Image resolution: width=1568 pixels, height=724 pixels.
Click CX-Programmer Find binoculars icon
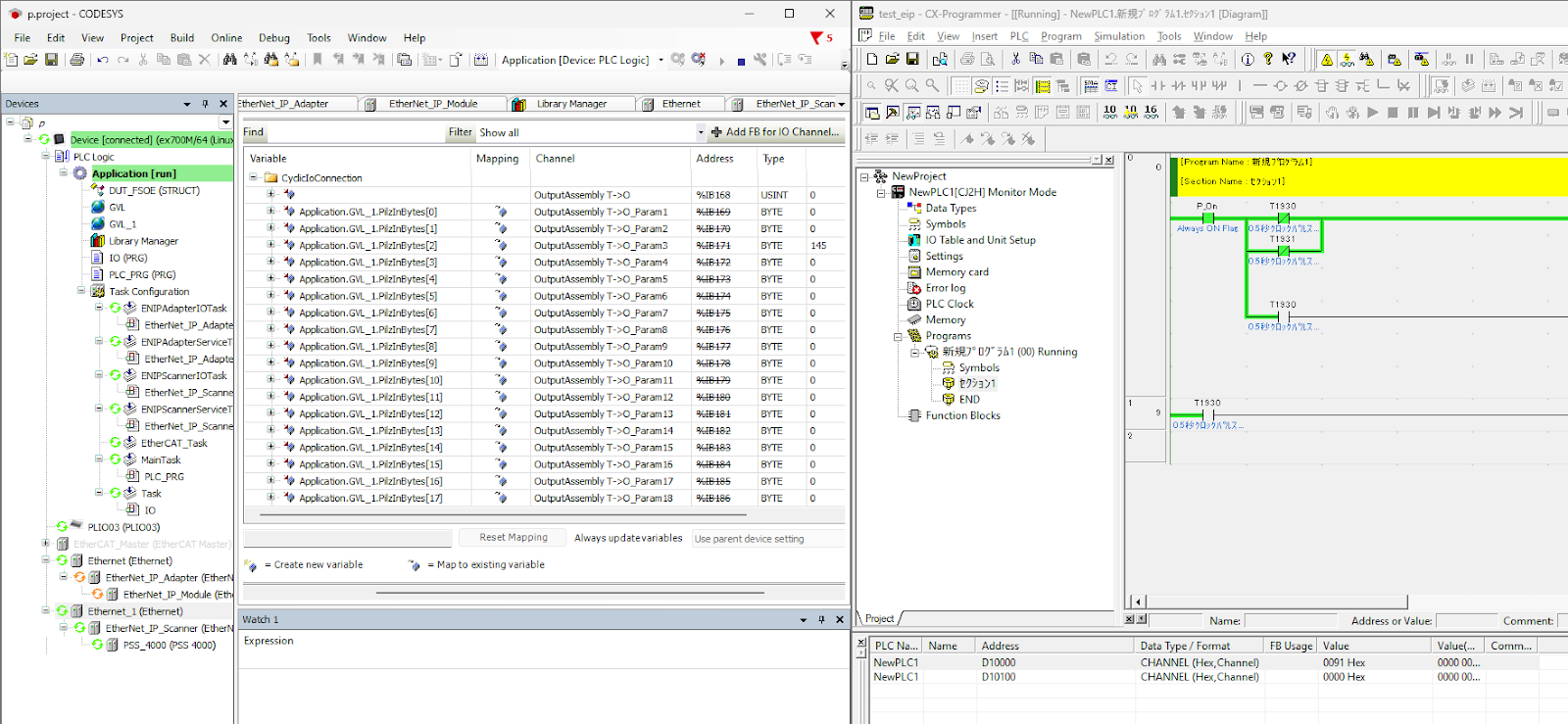tap(1159, 59)
